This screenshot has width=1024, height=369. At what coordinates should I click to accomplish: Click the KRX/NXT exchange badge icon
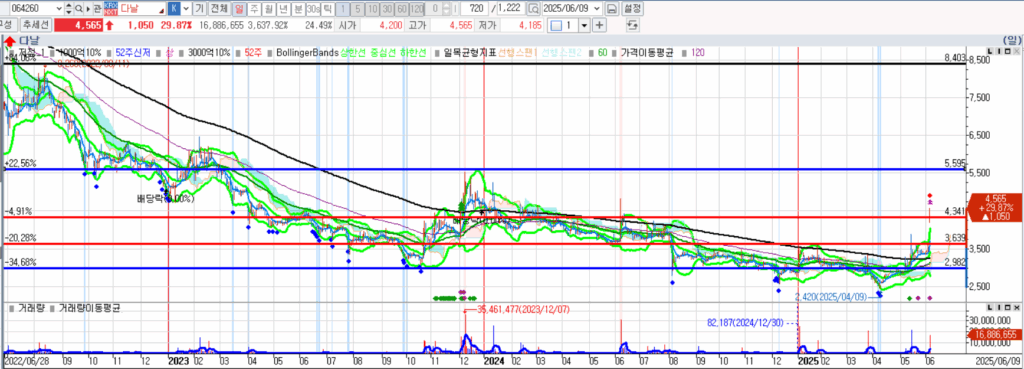[110, 9]
